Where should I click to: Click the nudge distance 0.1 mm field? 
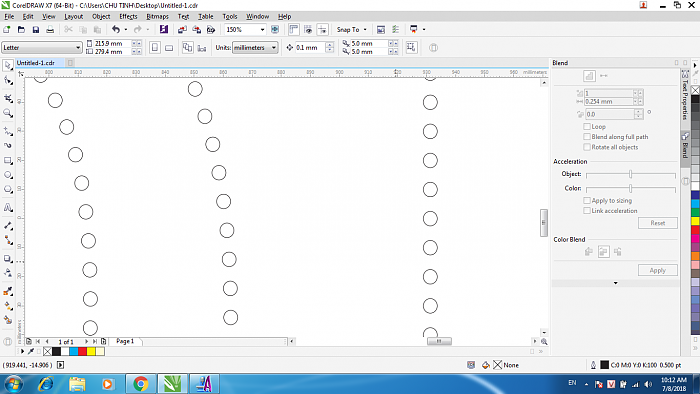click(x=311, y=47)
